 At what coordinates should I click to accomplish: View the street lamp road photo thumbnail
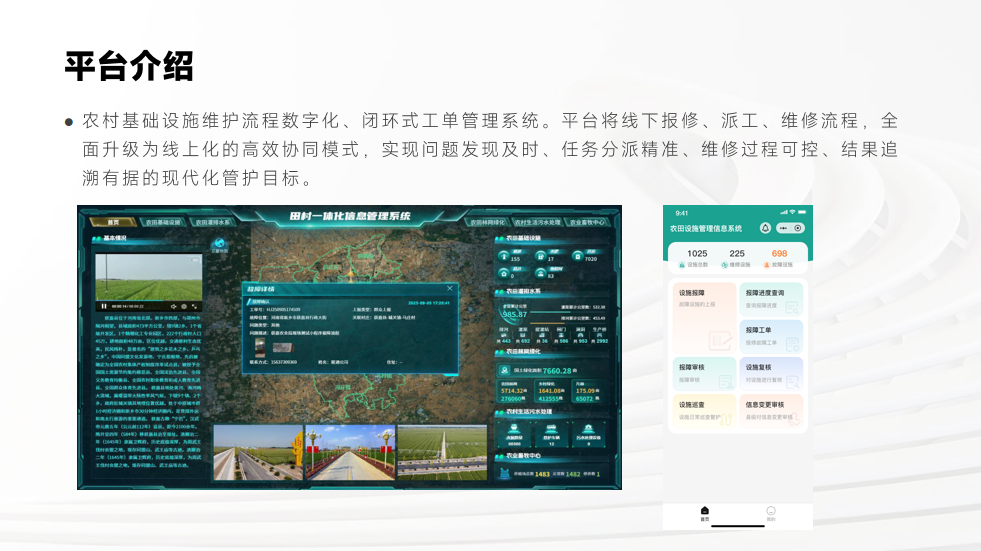tap(350, 453)
